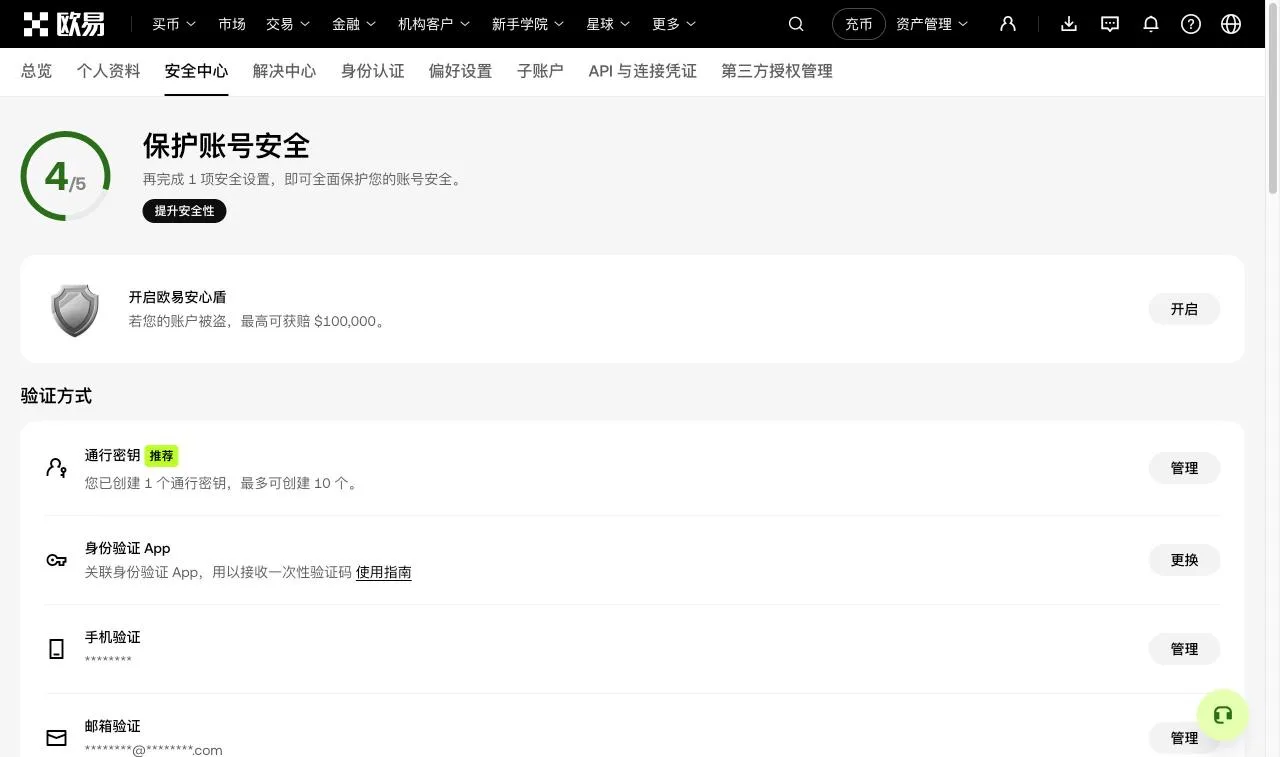1280x757 pixels.
Task: Open the search magnifier icon
Action: click(796, 24)
